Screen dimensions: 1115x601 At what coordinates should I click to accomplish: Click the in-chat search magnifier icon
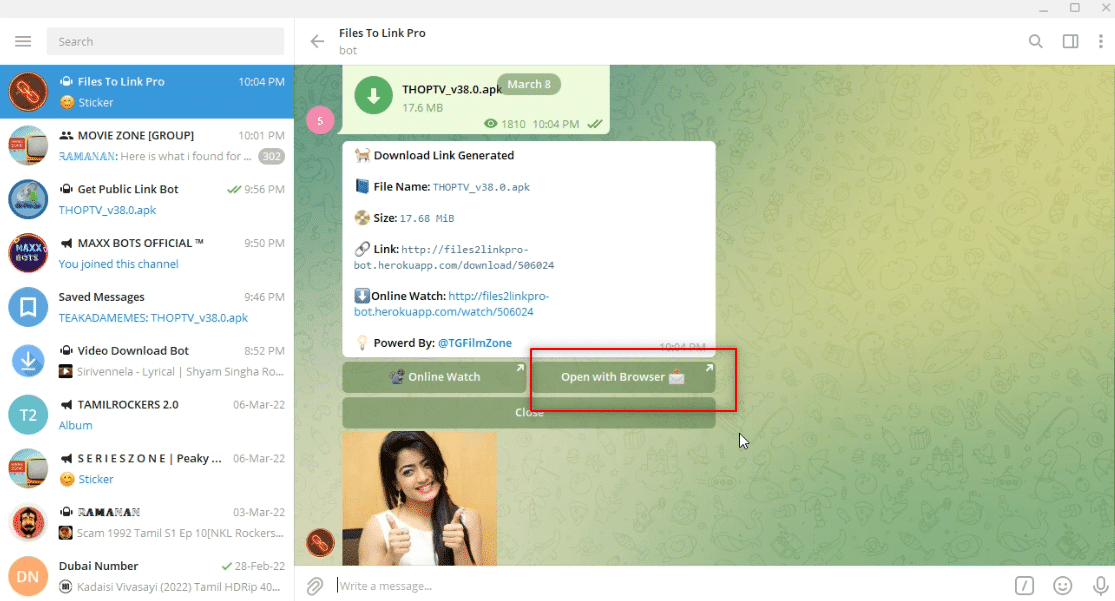point(1036,41)
